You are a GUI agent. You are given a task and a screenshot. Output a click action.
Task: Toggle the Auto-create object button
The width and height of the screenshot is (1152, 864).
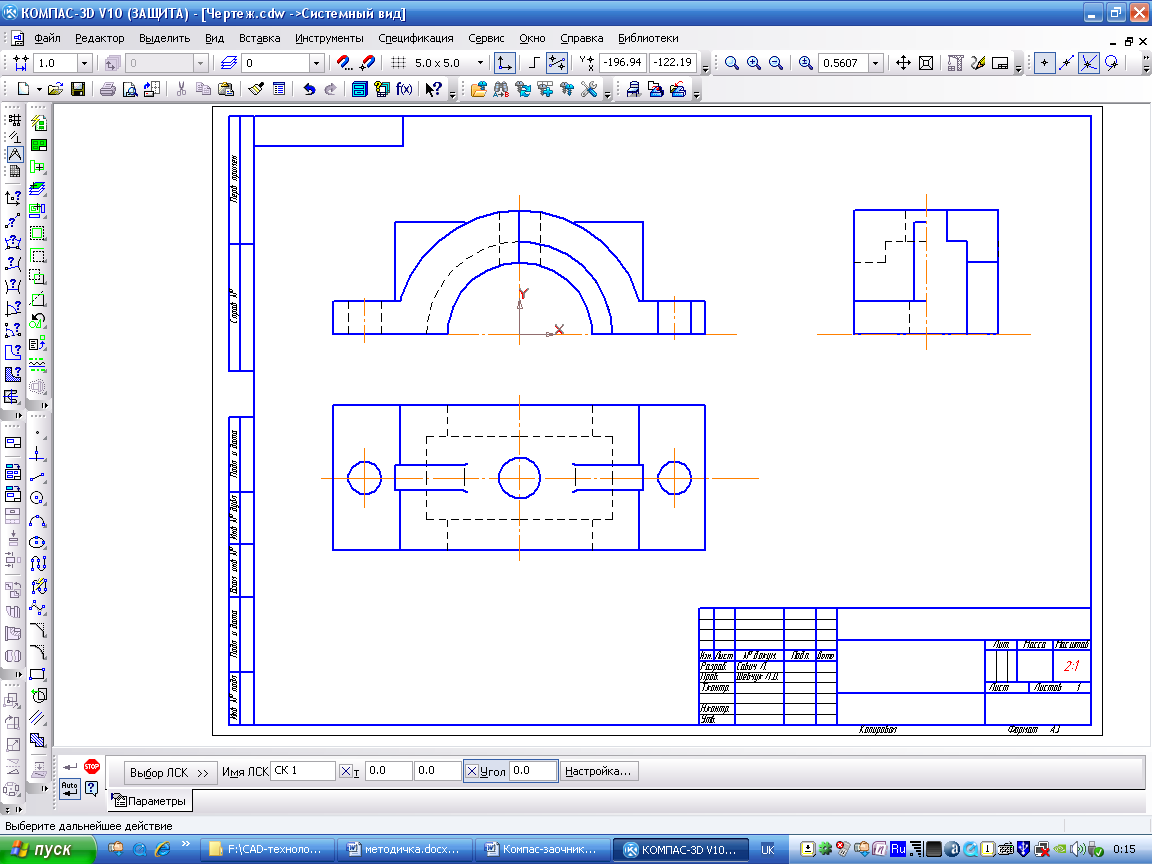pos(69,788)
